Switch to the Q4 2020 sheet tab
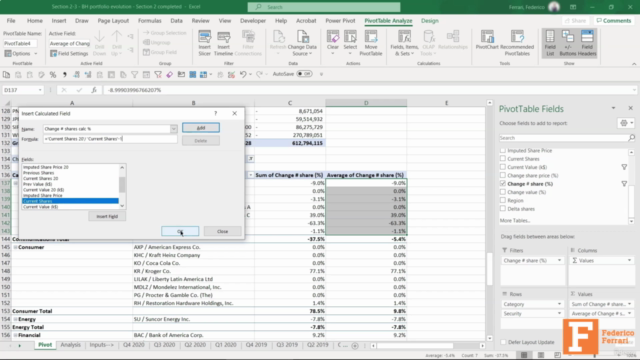 click(133, 345)
